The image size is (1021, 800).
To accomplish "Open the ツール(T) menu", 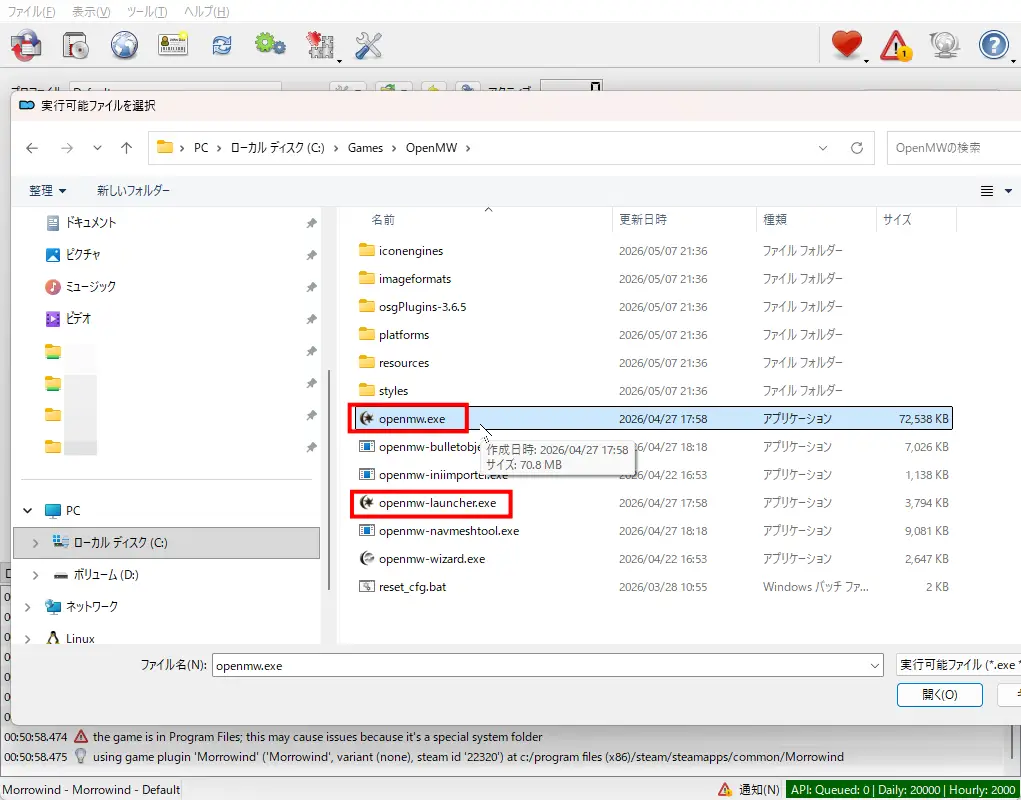I will click(147, 12).
